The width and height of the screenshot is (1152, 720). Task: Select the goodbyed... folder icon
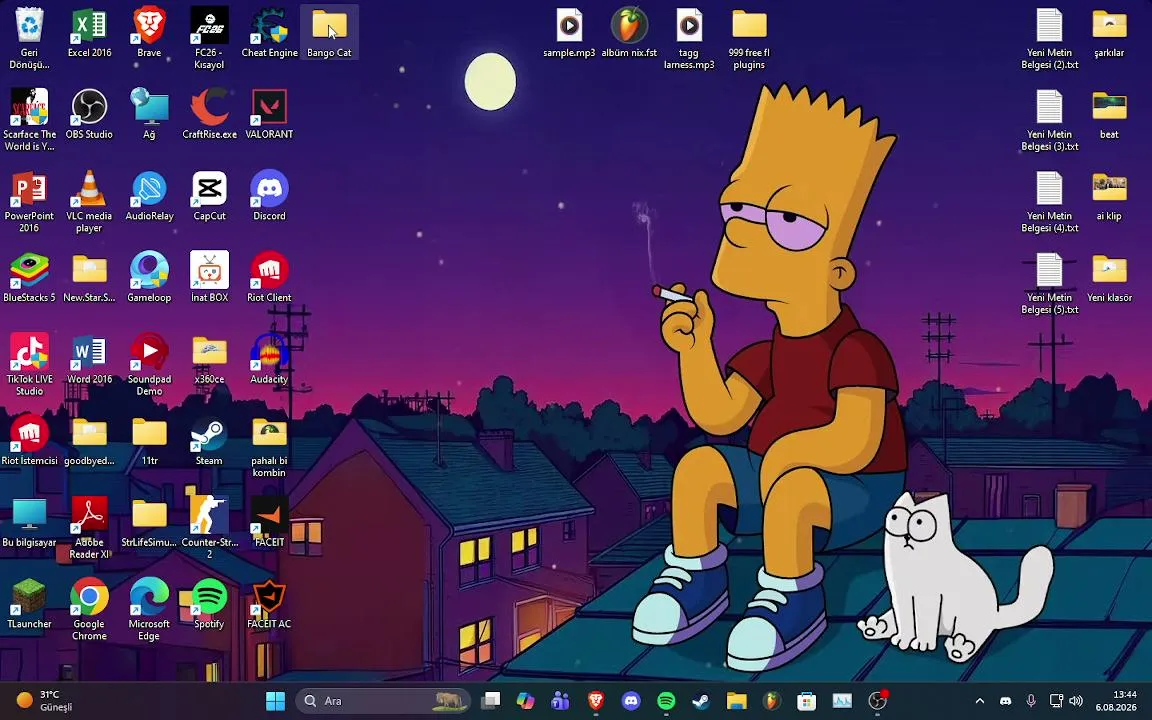[90, 440]
